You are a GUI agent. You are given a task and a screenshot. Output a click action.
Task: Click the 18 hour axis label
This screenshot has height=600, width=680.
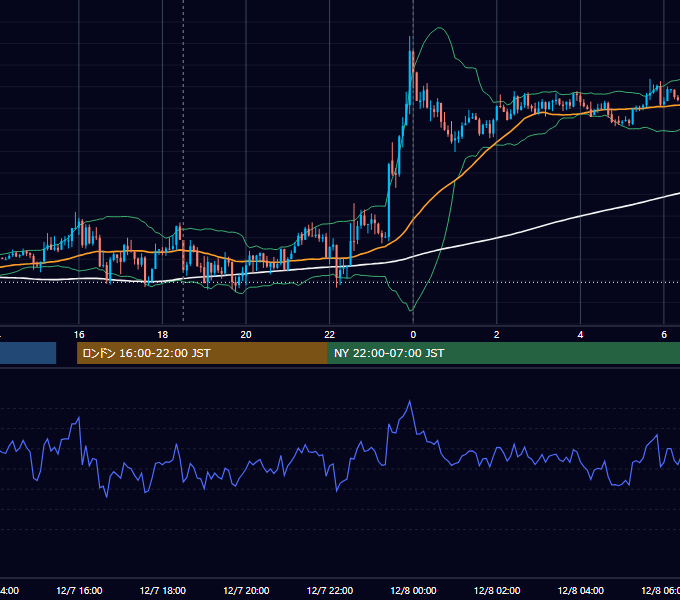coord(162,335)
